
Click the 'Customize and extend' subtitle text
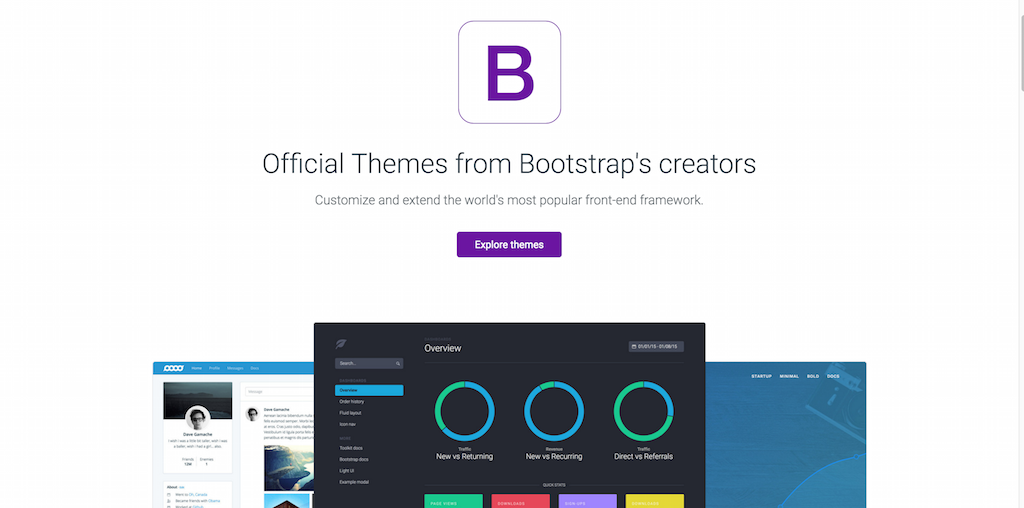pos(509,200)
